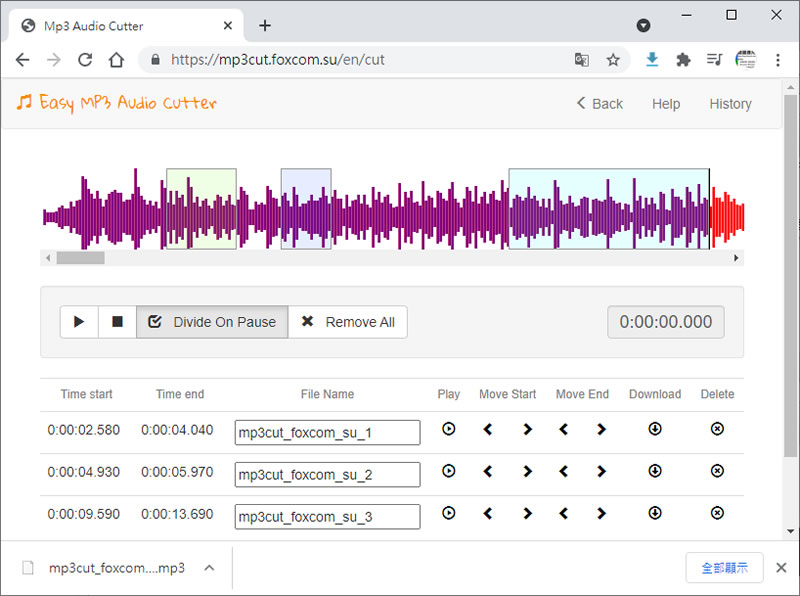Download the mp3cut_foxcom_su_1 segment
The height and width of the screenshot is (596, 800).
[x=655, y=429]
